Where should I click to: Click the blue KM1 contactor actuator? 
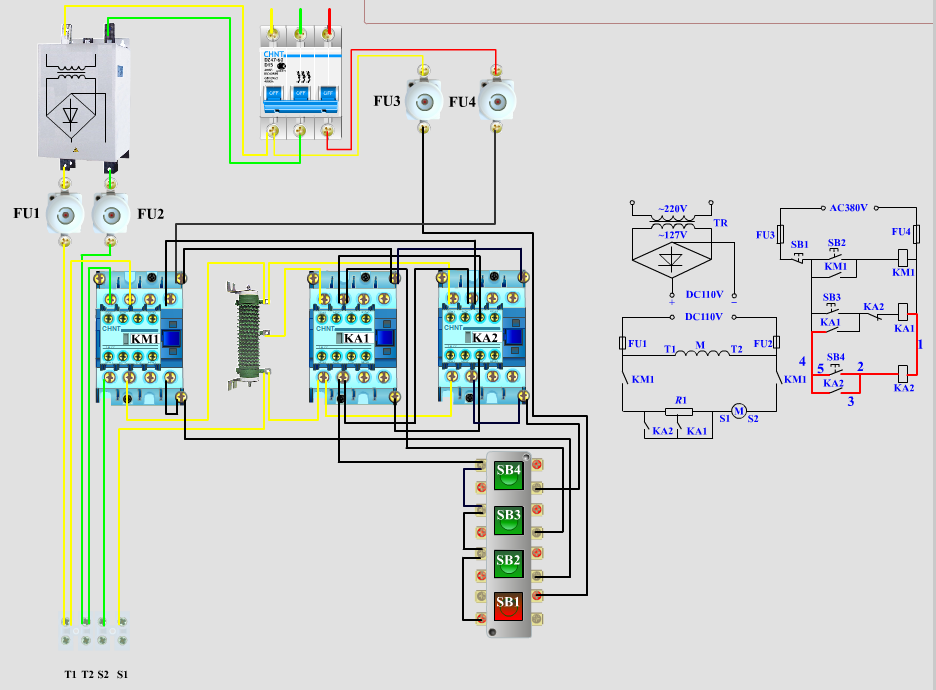pyautogui.click(x=171, y=338)
